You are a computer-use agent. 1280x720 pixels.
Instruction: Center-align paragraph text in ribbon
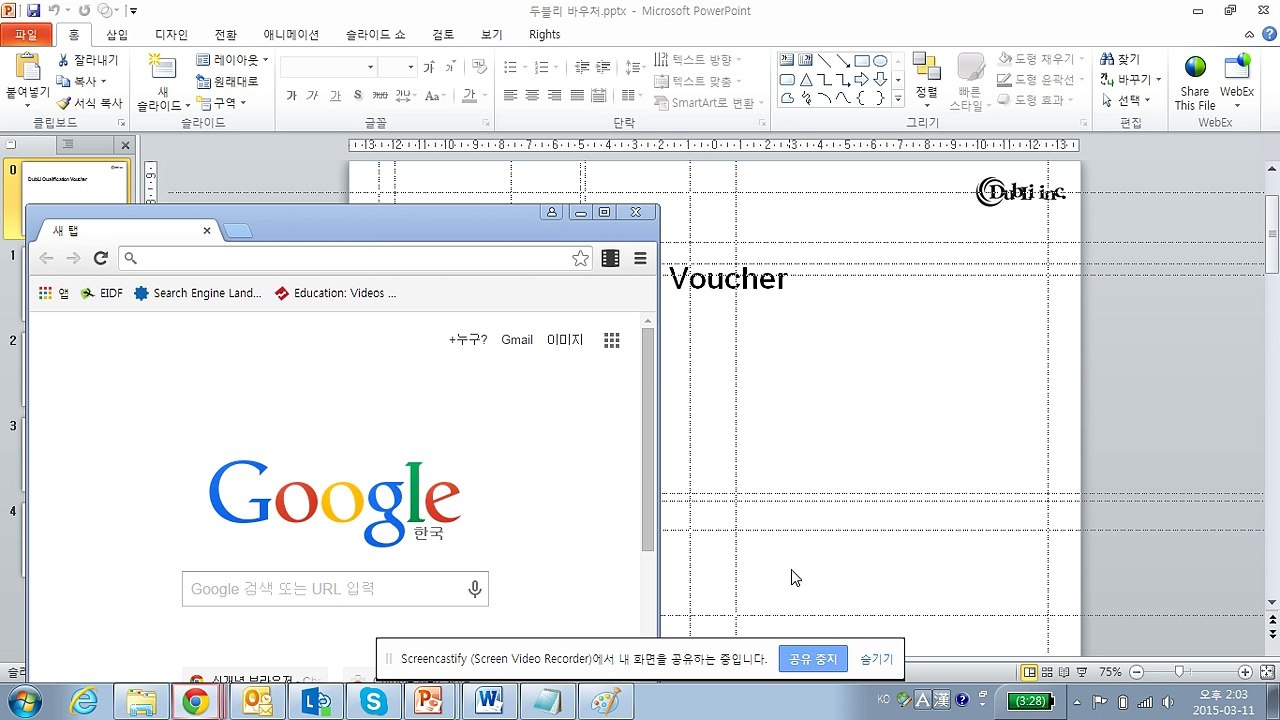tap(532, 96)
